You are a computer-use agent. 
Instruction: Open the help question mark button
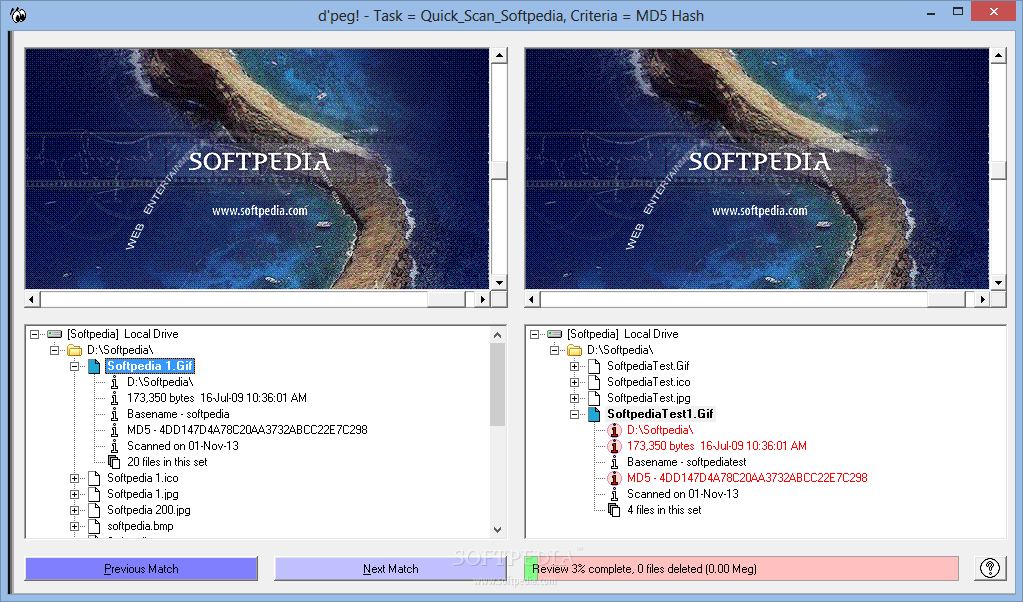990,568
